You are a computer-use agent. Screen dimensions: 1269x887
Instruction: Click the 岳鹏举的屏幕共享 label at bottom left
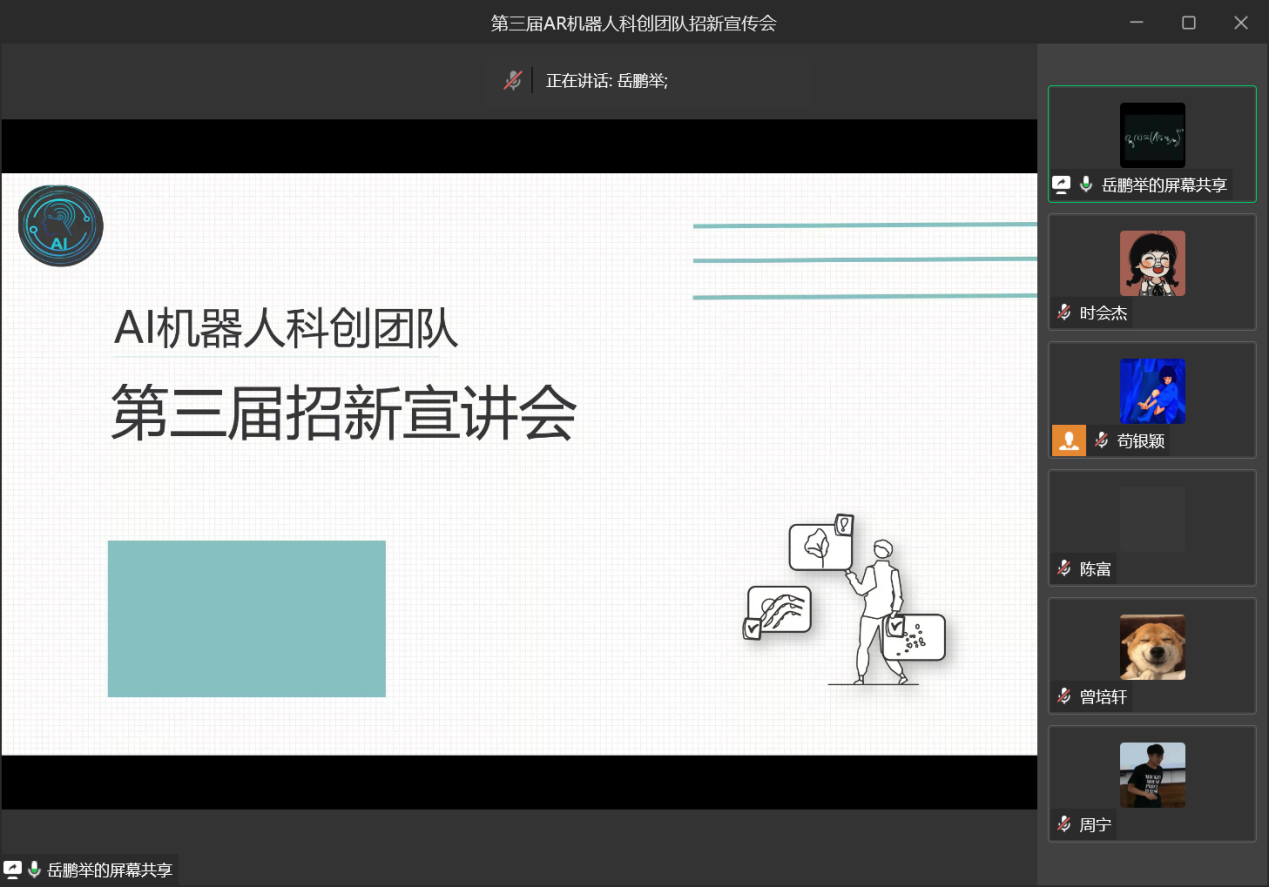[110, 870]
